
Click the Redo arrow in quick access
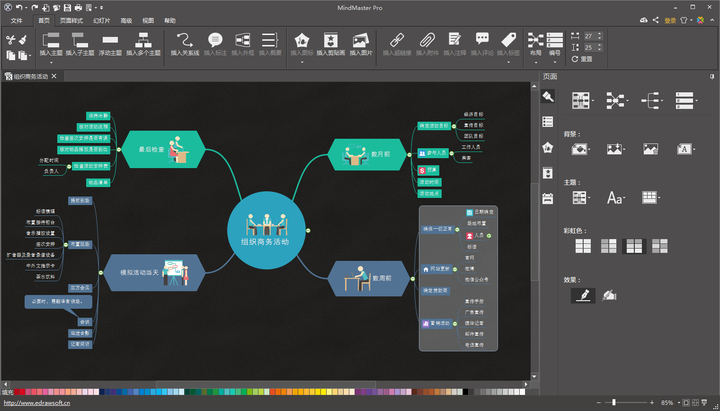(35, 7)
